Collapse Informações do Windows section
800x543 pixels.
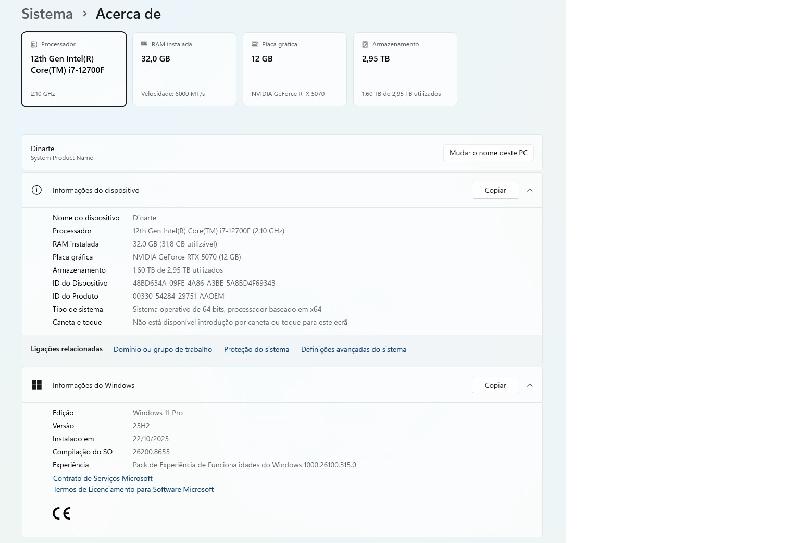tap(530, 385)
